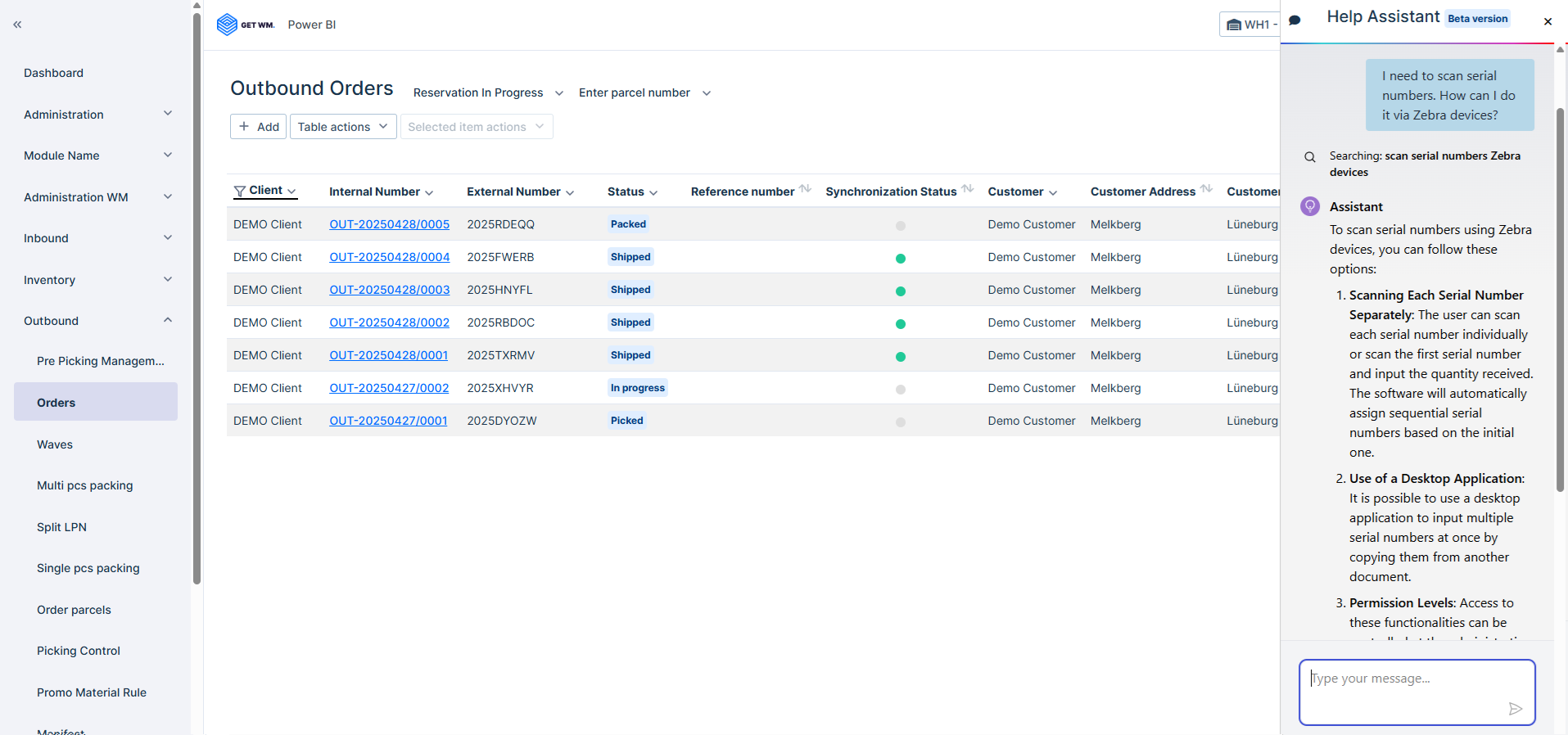1568x735 pixels.
Task: Click the Client column filter icon
Action: point(240,192)
